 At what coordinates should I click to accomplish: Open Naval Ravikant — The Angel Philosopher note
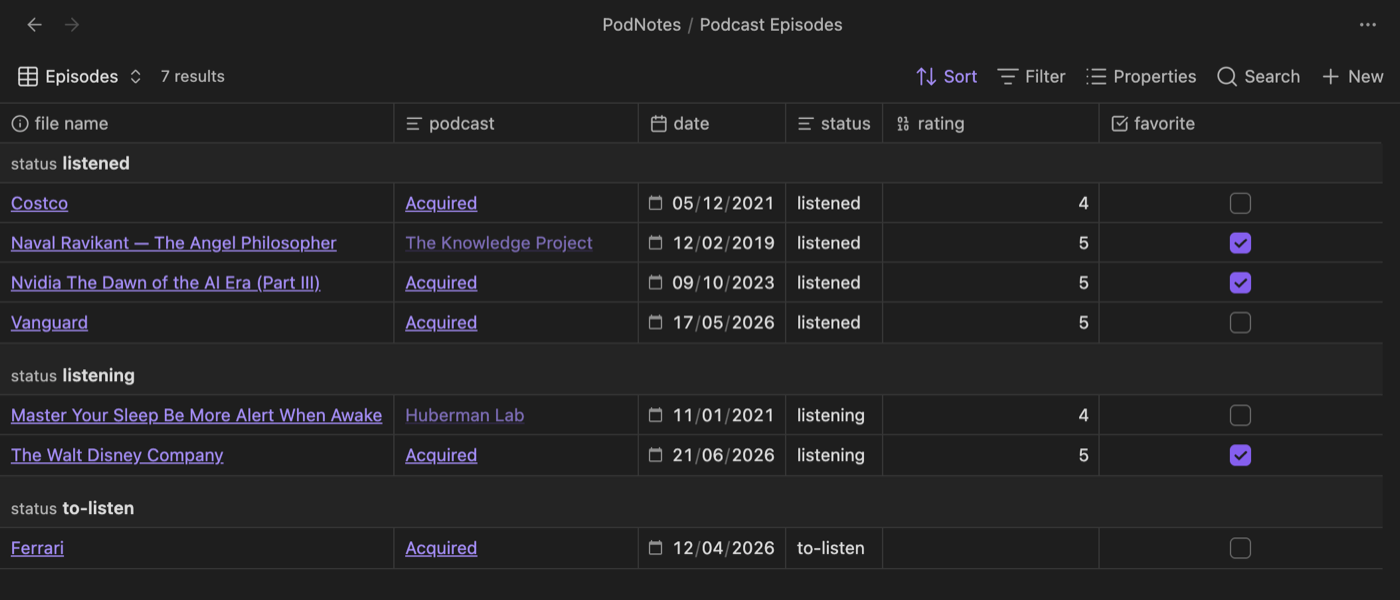click(x=173, y=243)
